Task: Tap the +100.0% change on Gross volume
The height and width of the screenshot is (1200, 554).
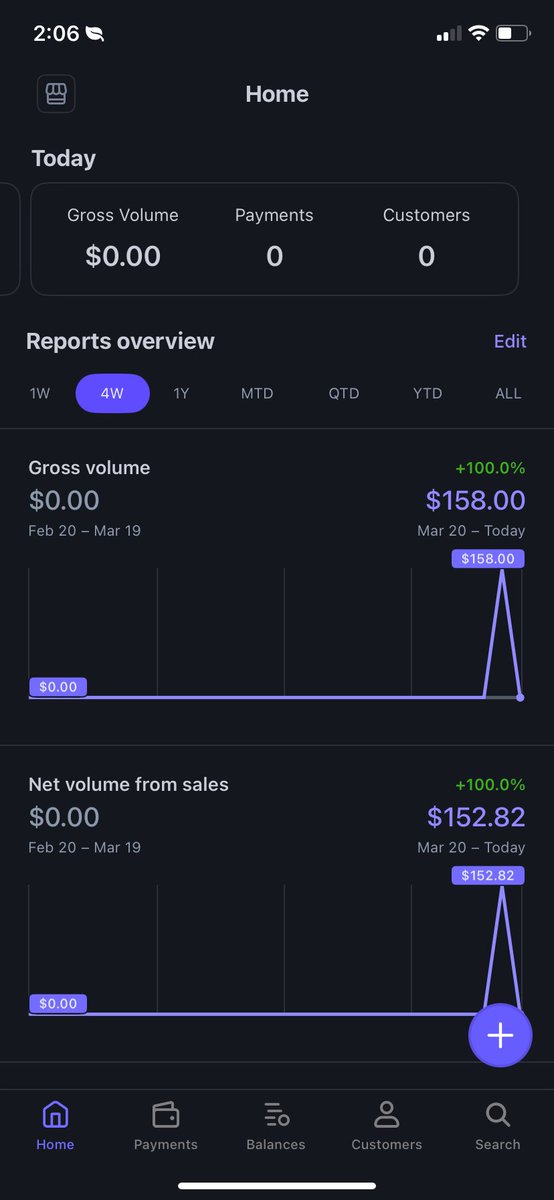Action: (490, 468)
